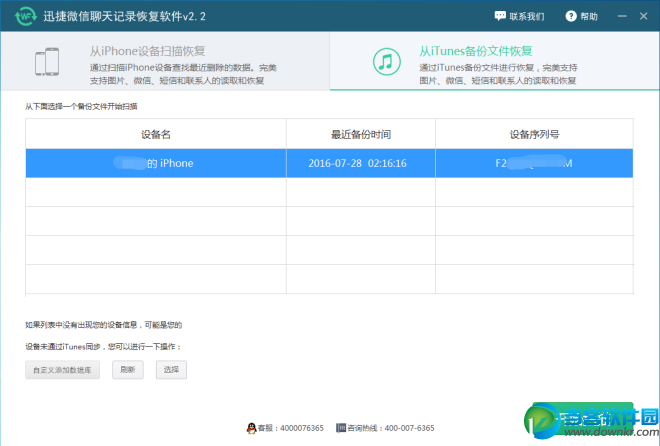Minimize the window
660x446 pixels.
622,16
